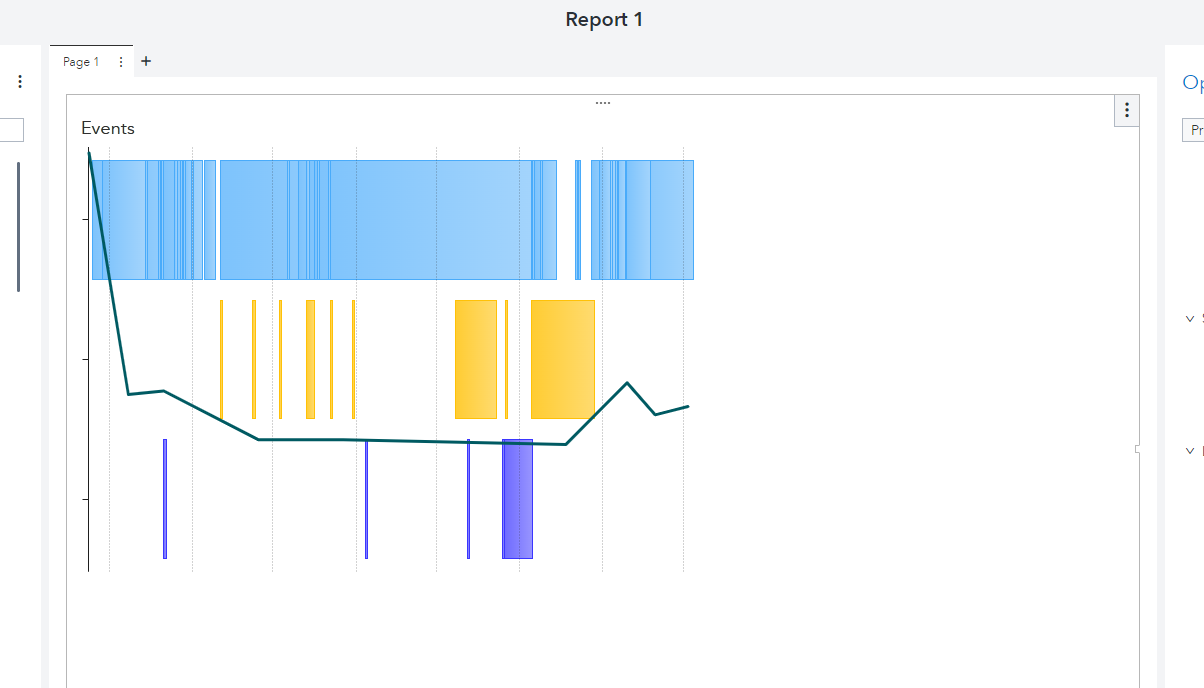Add a new page with plus icon
This screenshot has width=1204, height=688.
(146, 61)
